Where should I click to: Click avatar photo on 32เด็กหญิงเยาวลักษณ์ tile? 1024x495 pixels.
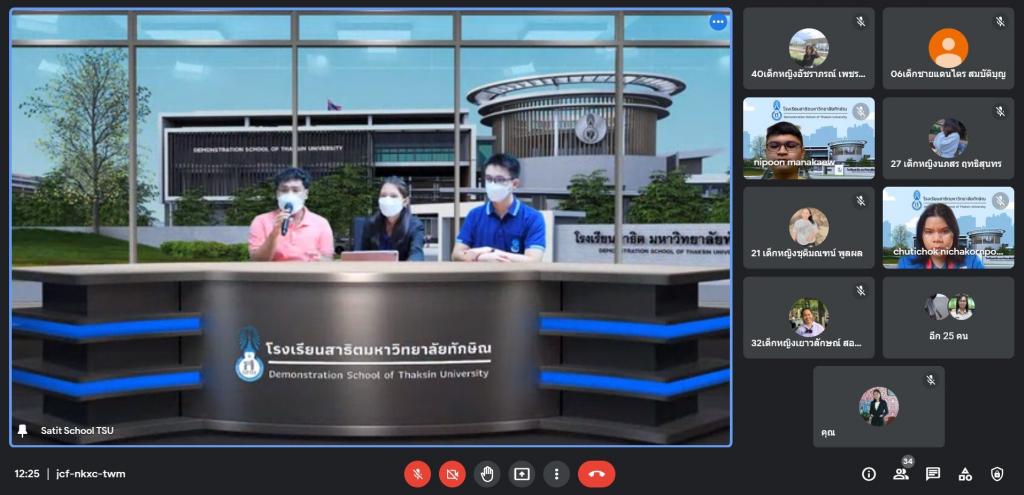coord(808,317)
